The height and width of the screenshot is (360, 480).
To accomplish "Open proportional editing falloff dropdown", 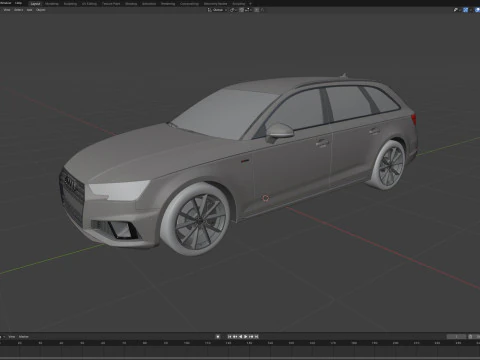I will coord(262,10).
